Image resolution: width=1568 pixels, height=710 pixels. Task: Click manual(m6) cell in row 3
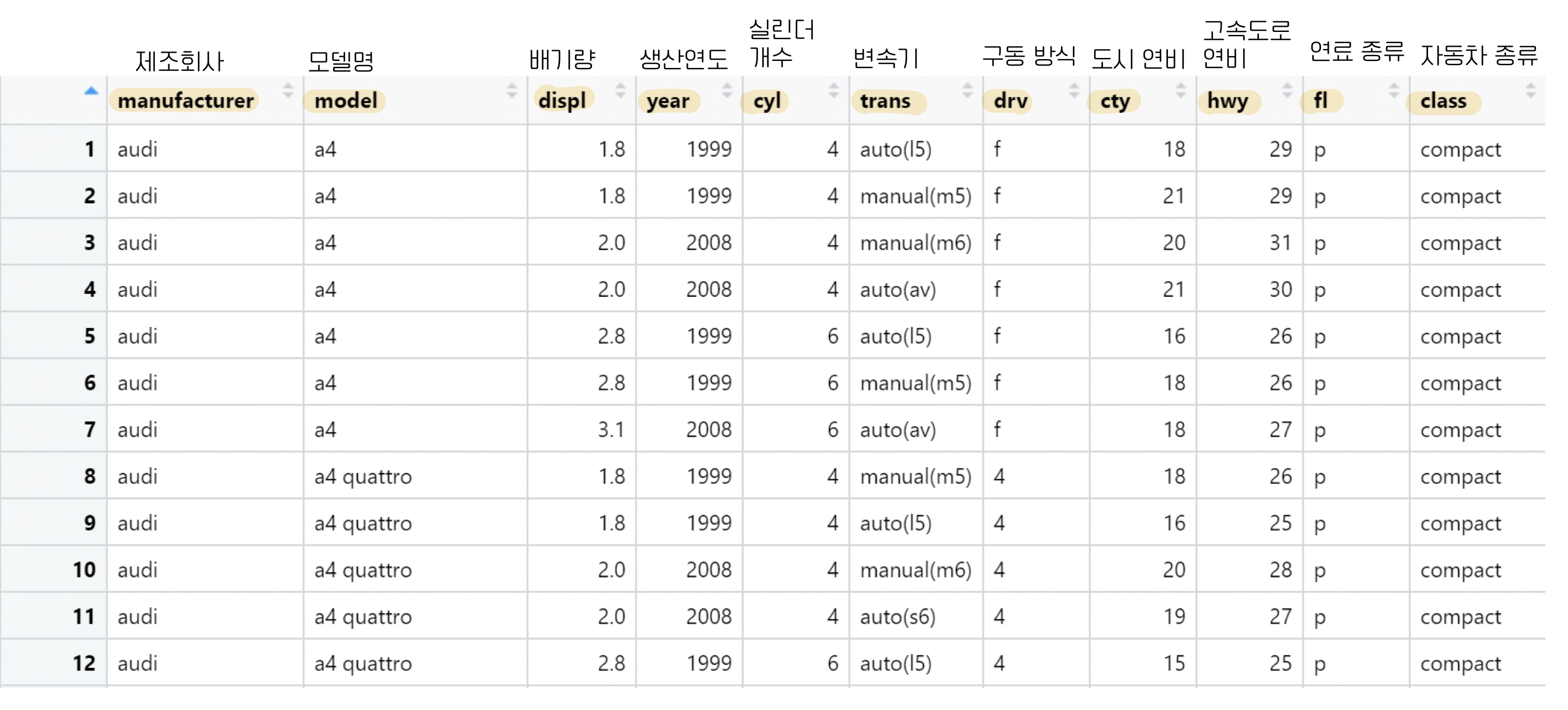(x=916, y=243)
